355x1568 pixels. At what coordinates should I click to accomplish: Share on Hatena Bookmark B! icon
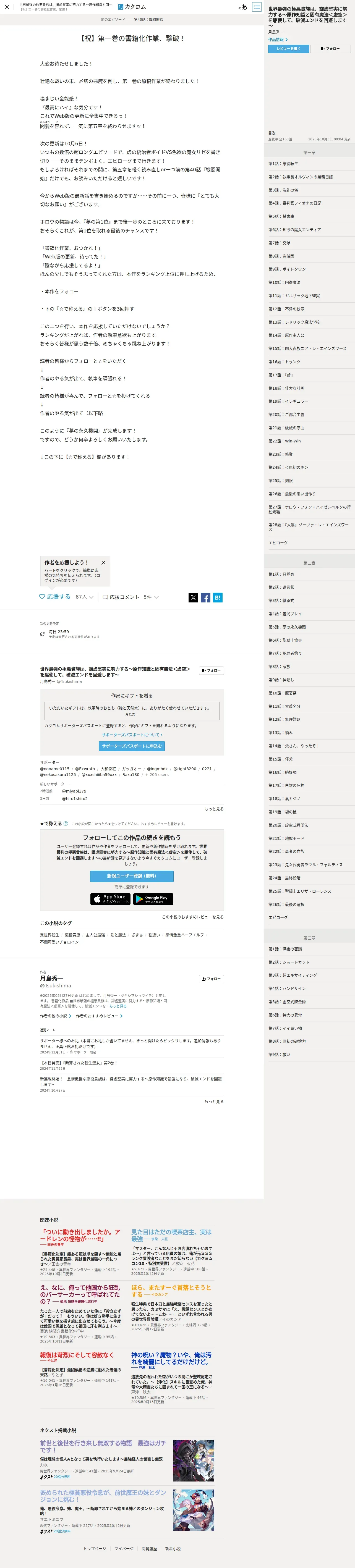217,597
